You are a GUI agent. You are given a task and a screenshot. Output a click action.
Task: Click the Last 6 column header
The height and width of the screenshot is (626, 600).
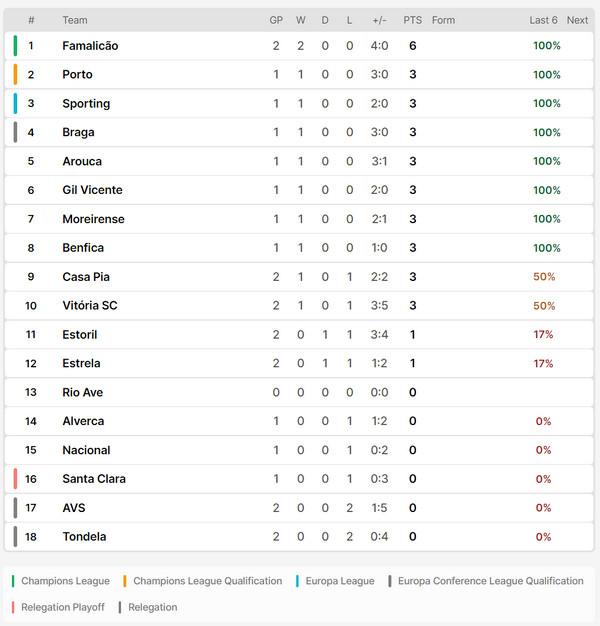(x=543, y=20)
